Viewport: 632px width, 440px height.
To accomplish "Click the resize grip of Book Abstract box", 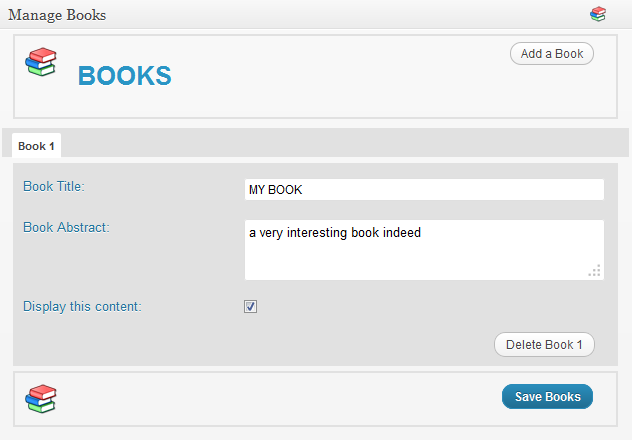I will pos(594,270).
